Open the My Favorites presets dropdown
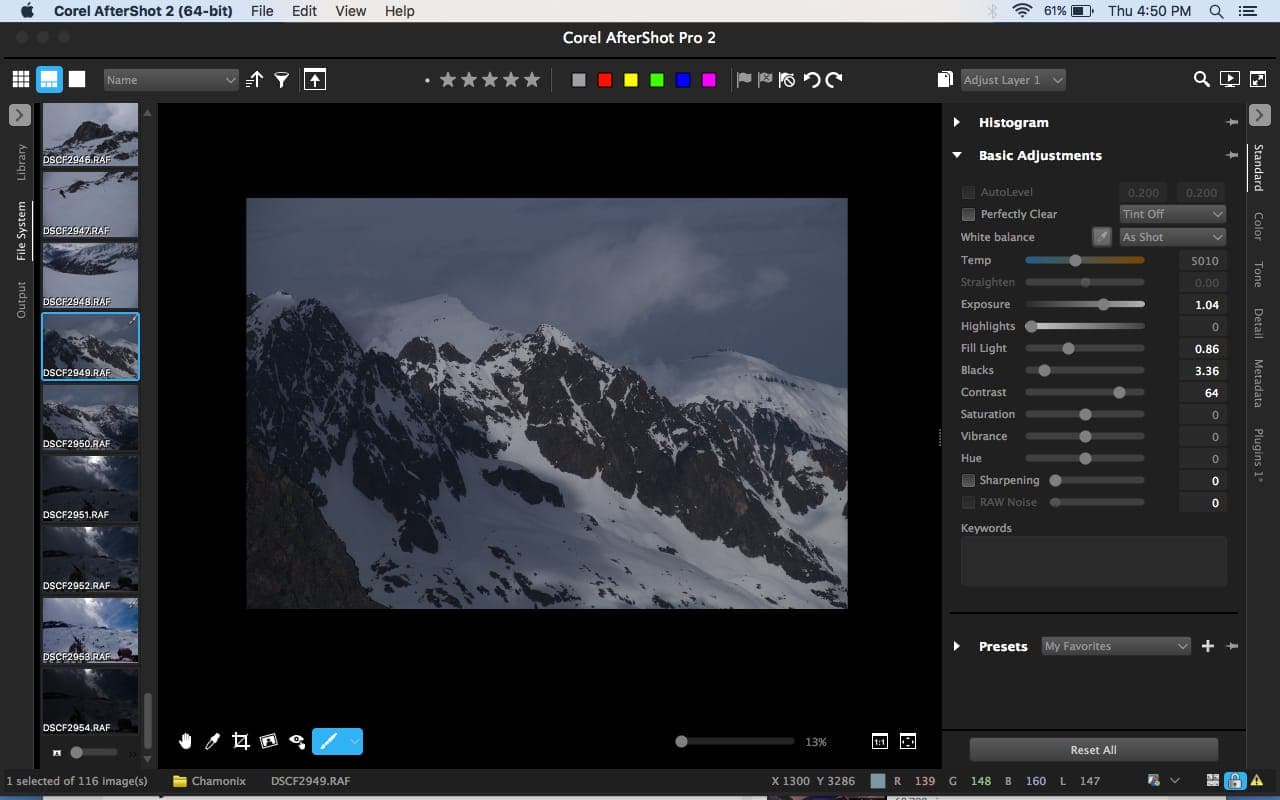 click(1116, 646)
